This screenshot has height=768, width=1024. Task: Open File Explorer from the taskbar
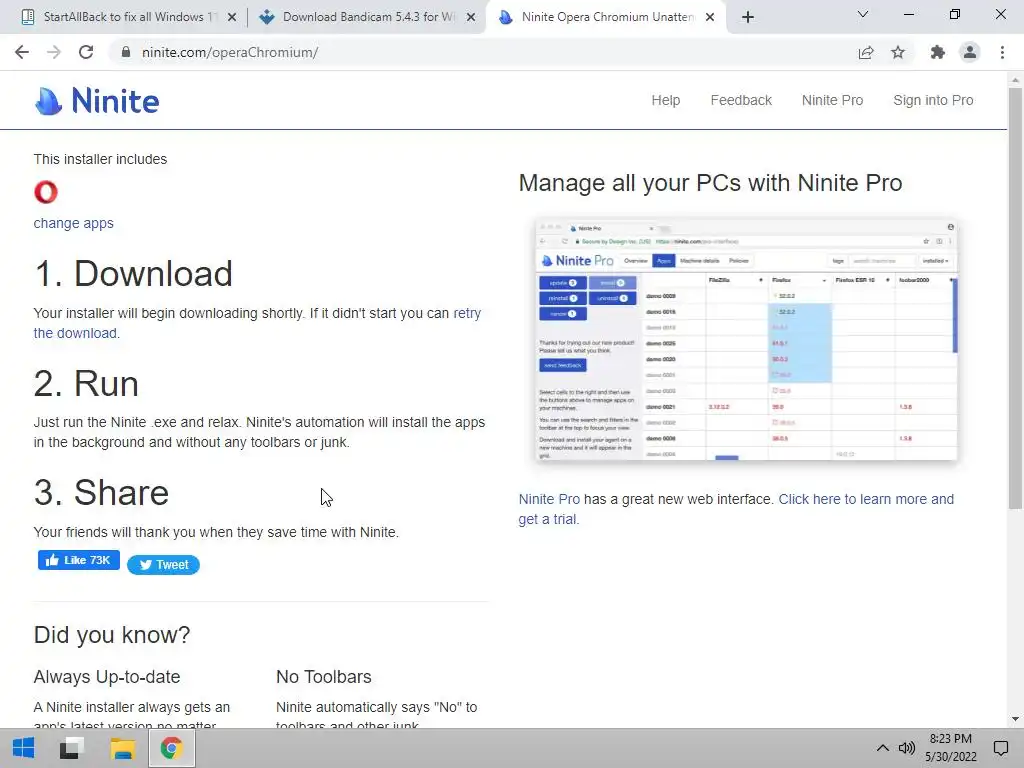[122, 748]
